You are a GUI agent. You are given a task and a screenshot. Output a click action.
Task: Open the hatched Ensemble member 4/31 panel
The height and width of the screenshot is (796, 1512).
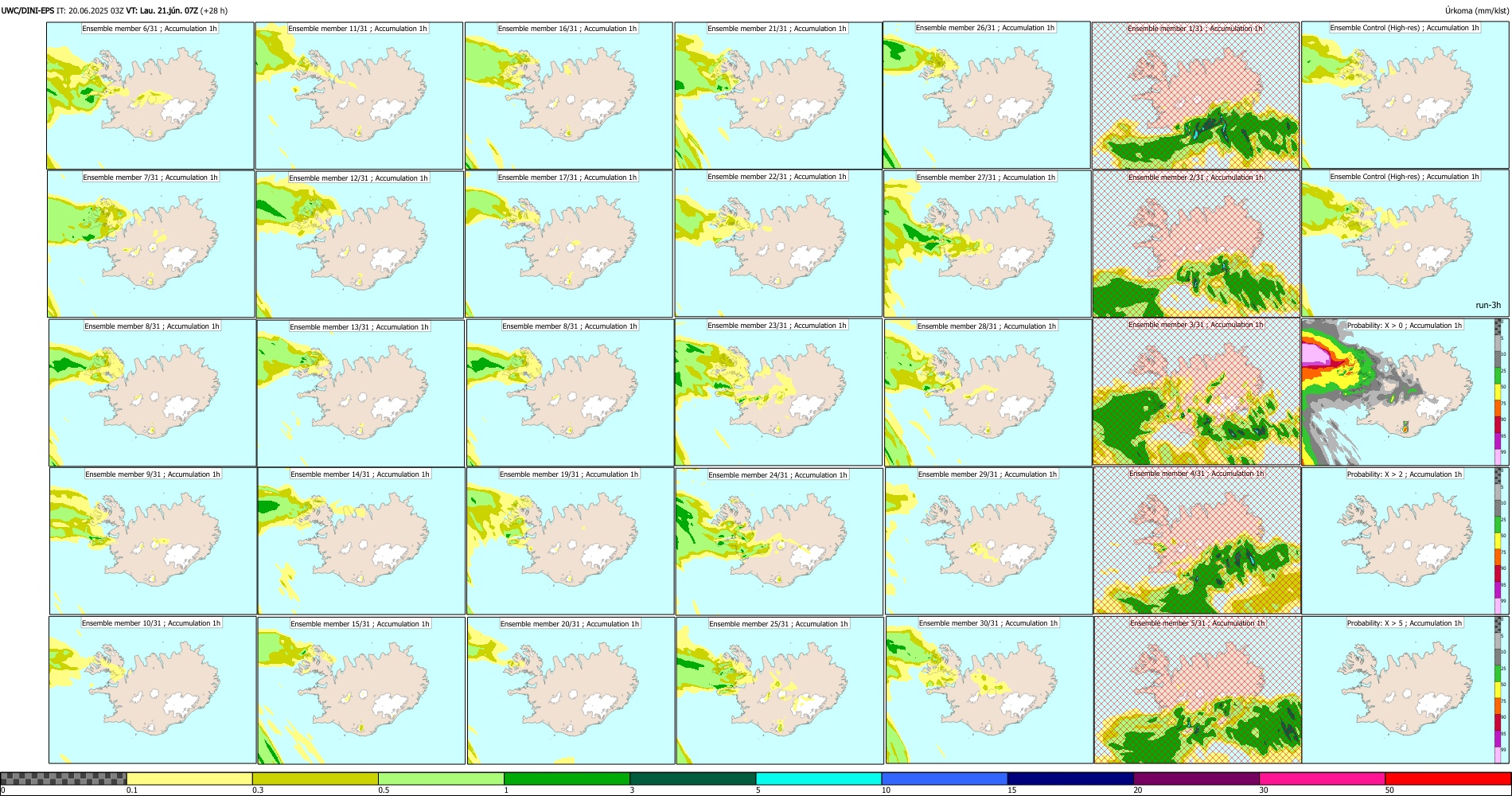pos(1198,540)
